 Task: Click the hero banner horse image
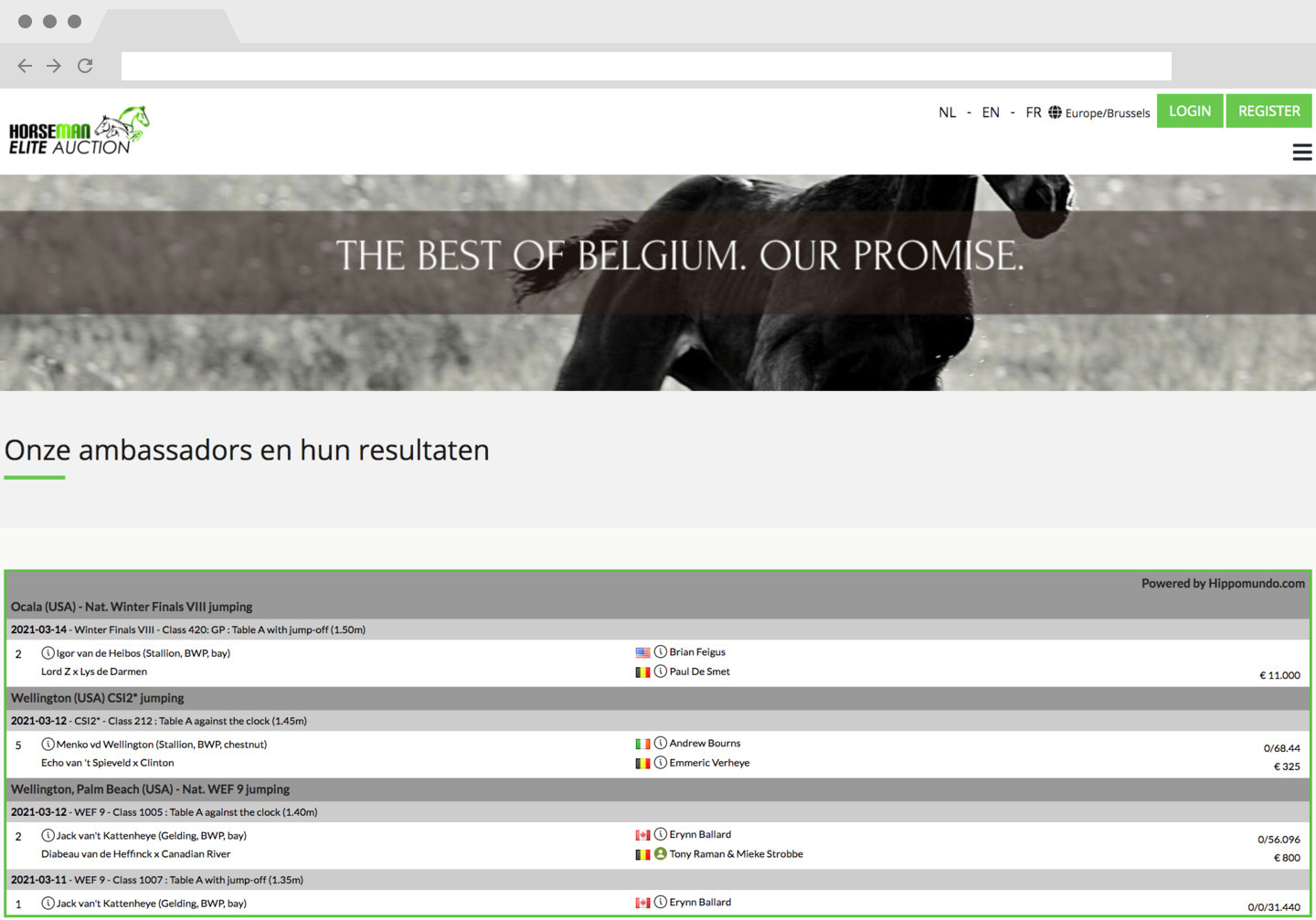658,282
